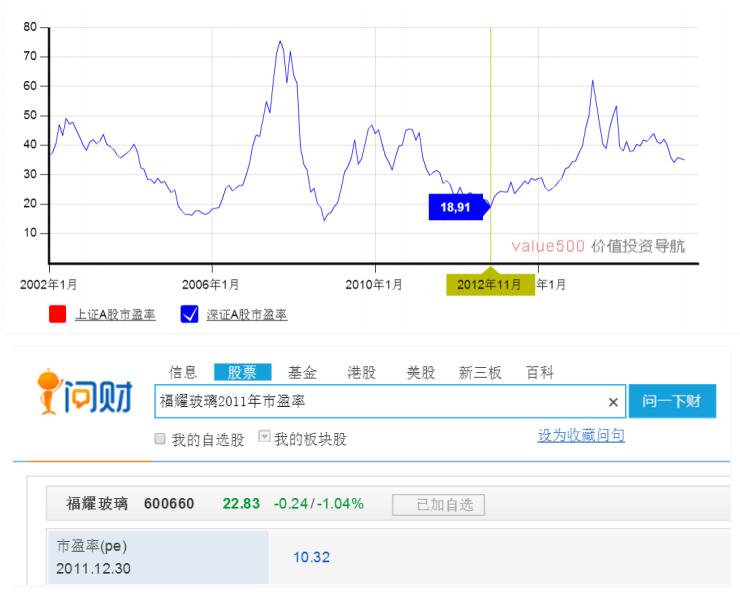This screenshot has height=597, width=740.
Task: Open the 上证A股市盈率 legend link
Action: (115, 315)
